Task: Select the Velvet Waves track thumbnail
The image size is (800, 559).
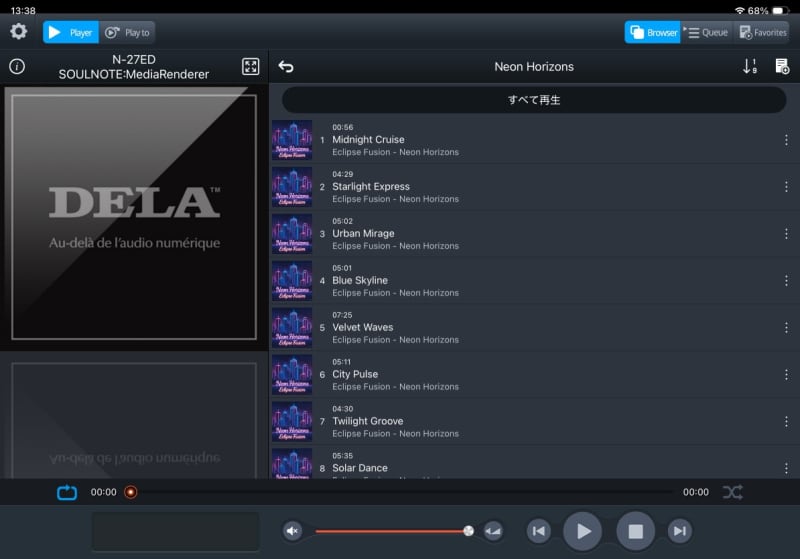Action: (x=292, y=328)
